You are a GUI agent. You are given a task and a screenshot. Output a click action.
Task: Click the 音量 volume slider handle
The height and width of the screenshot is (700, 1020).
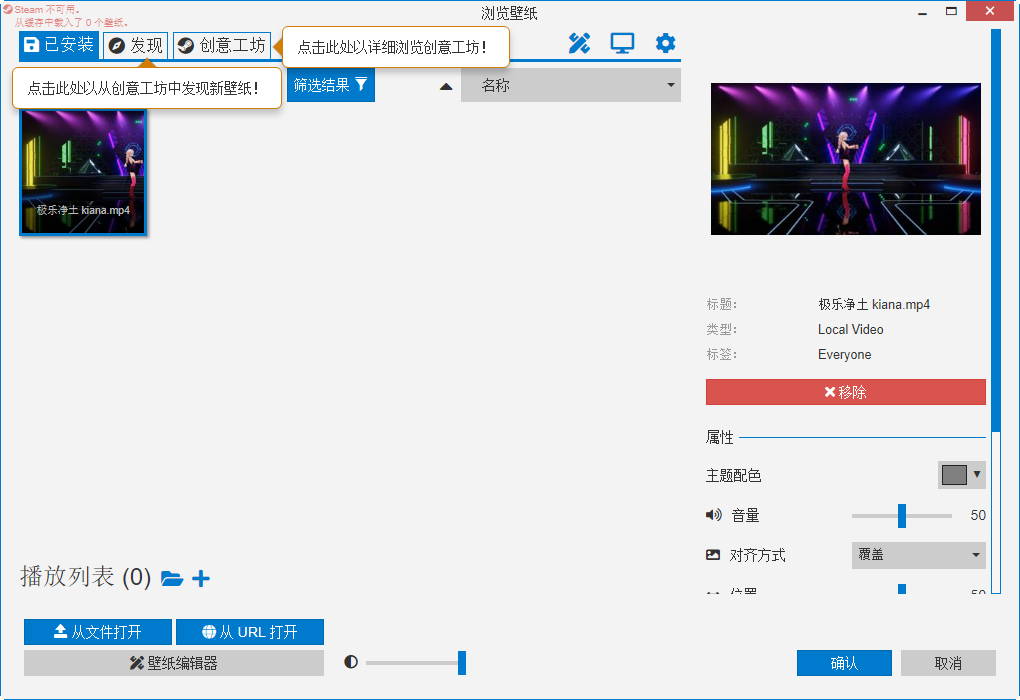902,516
